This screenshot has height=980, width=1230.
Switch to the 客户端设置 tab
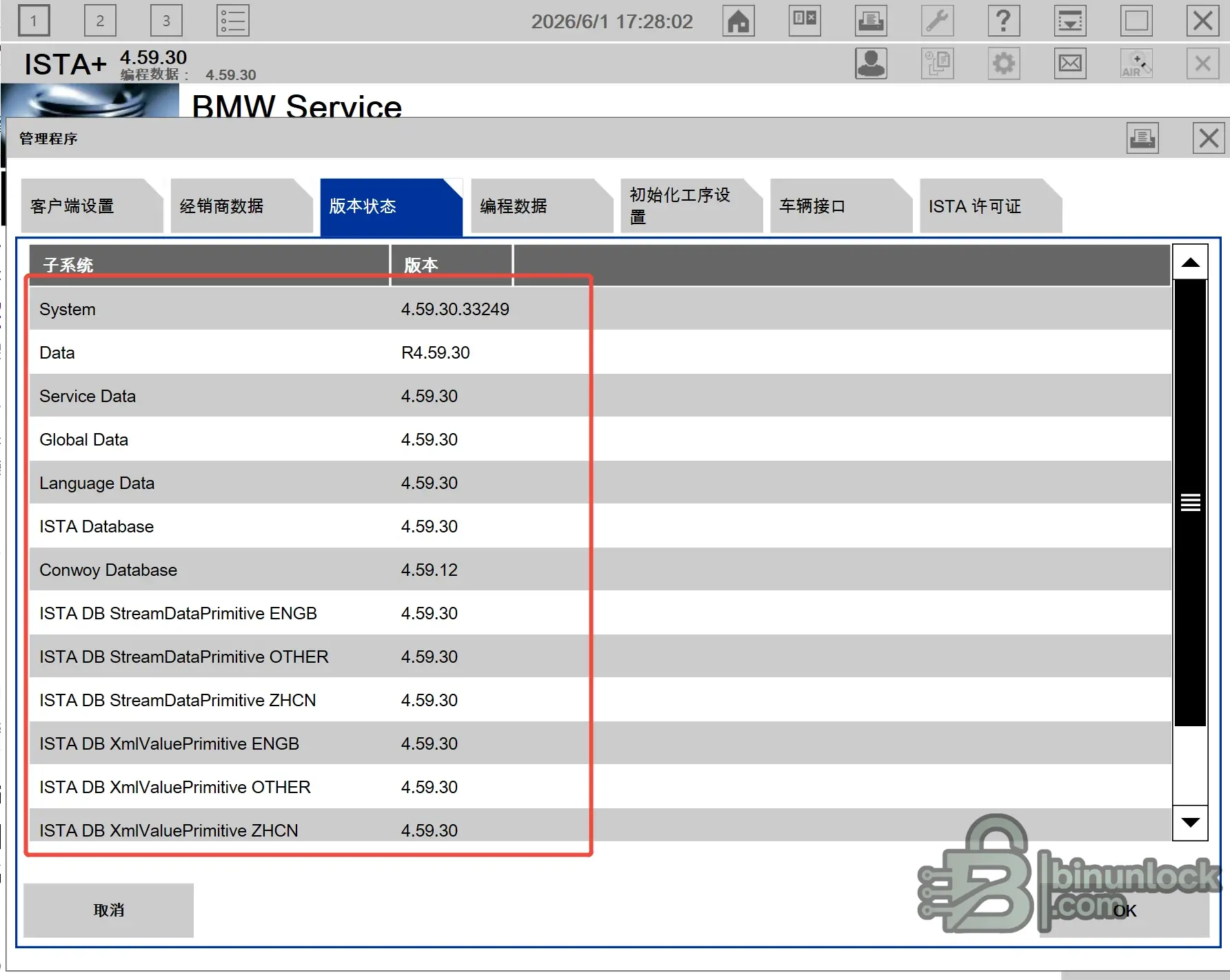(x=92, y=206)
